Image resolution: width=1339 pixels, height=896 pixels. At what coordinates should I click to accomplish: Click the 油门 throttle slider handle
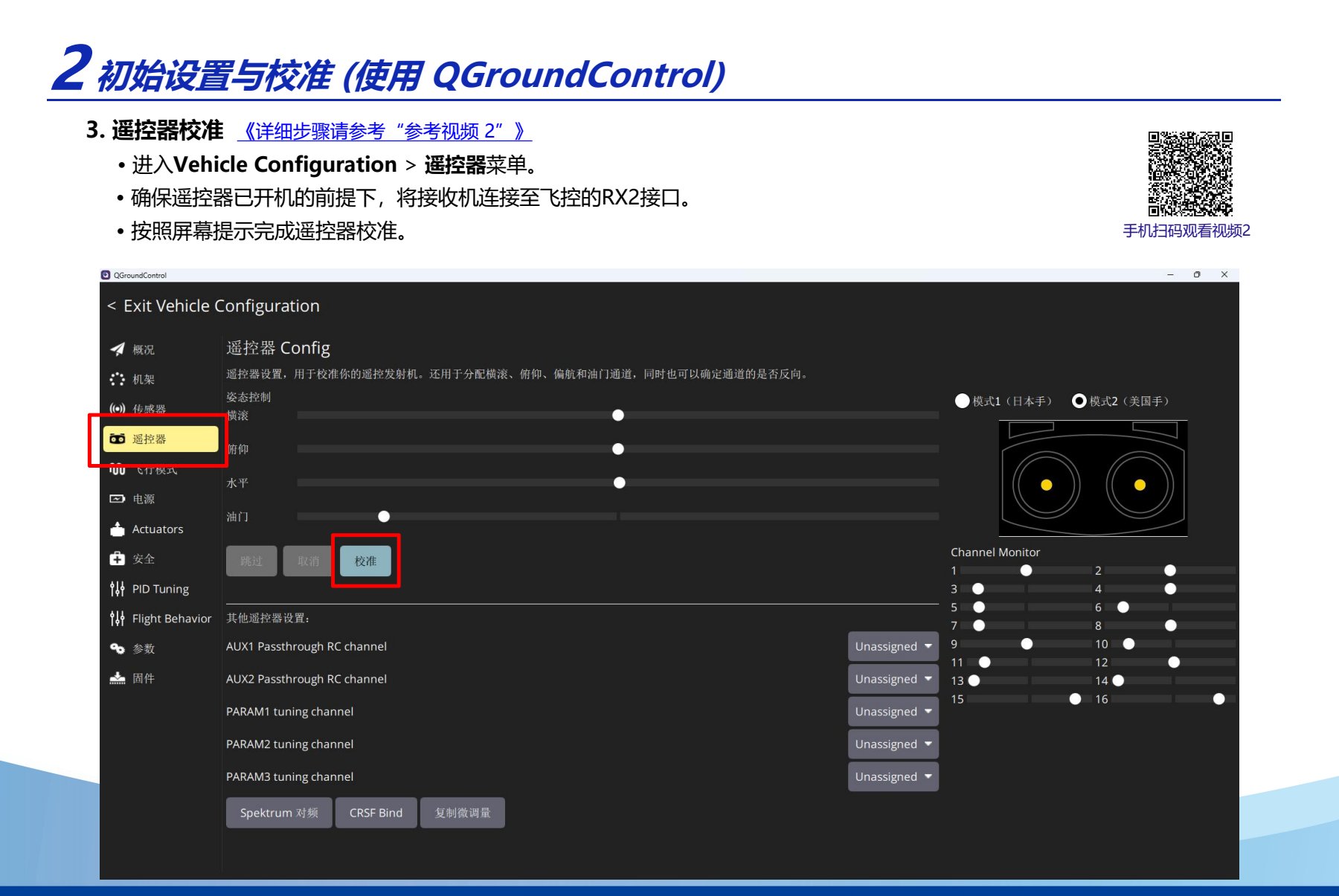[384, 516]
